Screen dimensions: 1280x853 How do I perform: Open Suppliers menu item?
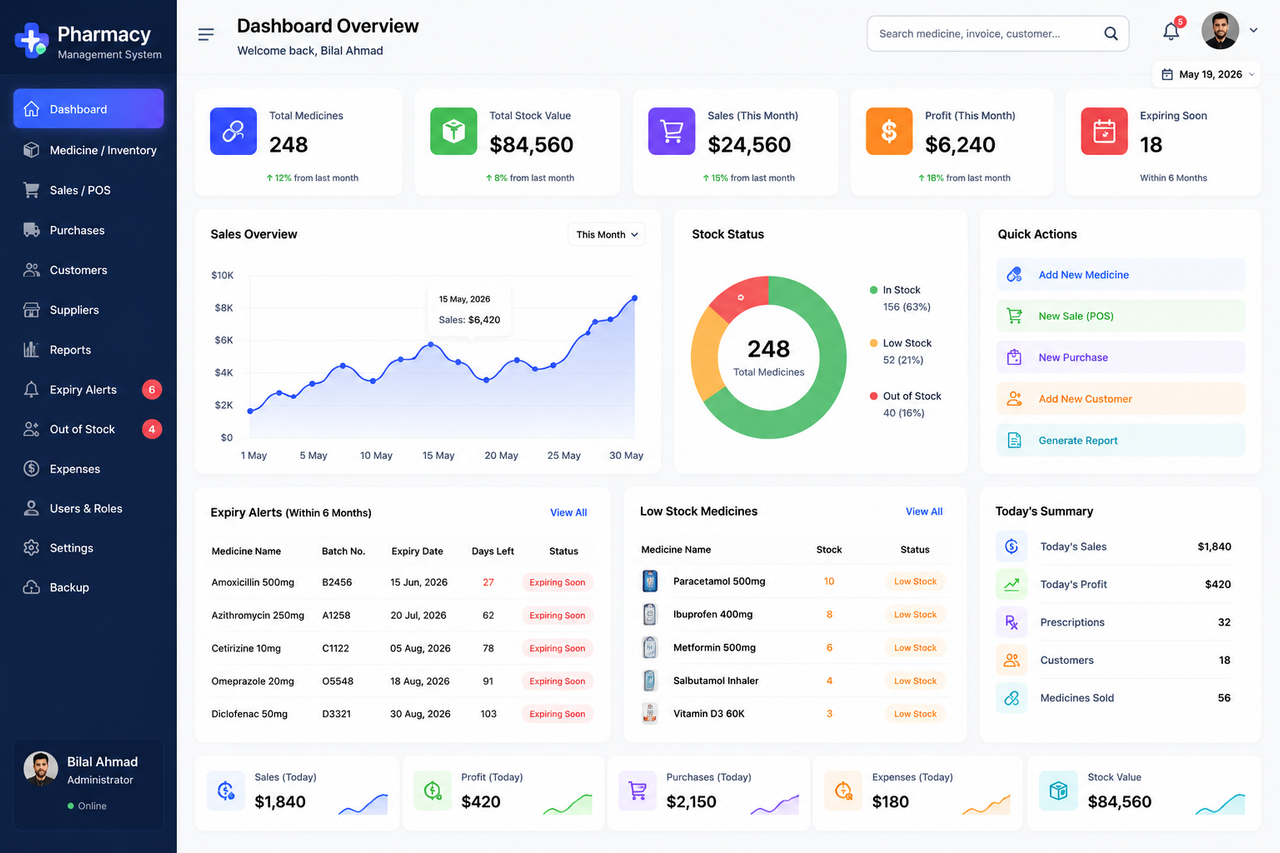coord(88,310)
